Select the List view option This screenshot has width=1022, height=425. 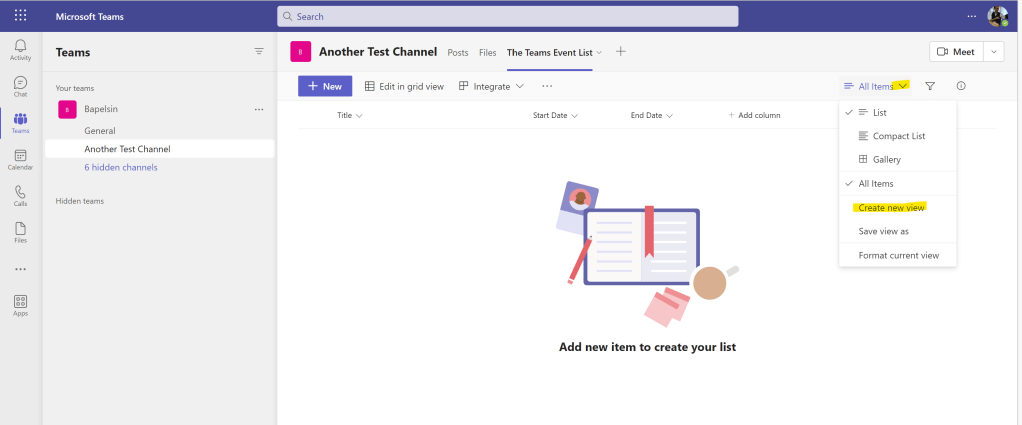879,113
